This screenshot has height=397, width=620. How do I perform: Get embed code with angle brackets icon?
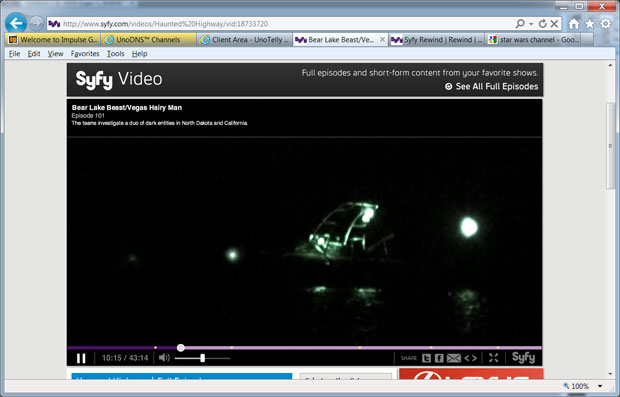[471, 358]
